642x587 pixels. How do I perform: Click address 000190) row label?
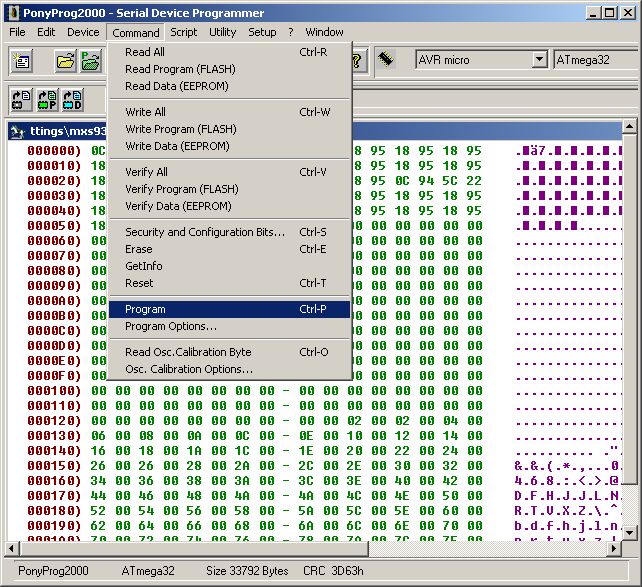(54, 526)
